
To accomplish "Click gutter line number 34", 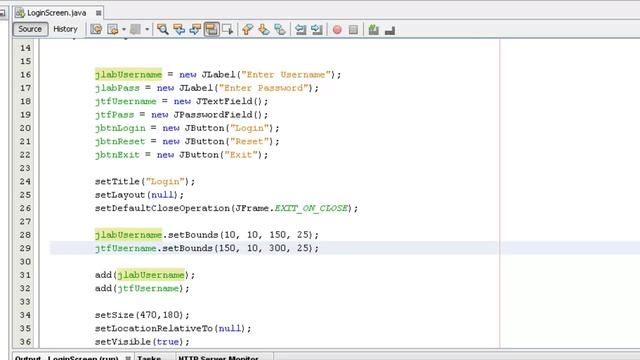I will tap(25, 315).
